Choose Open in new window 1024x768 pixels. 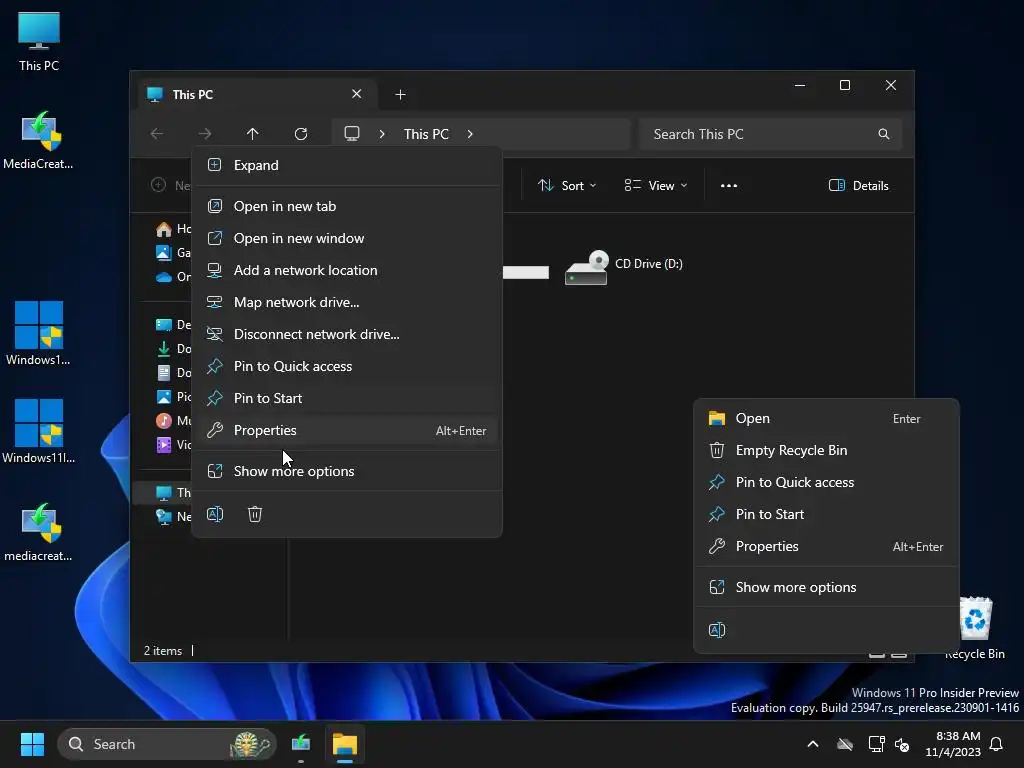[x=347, y=238]
